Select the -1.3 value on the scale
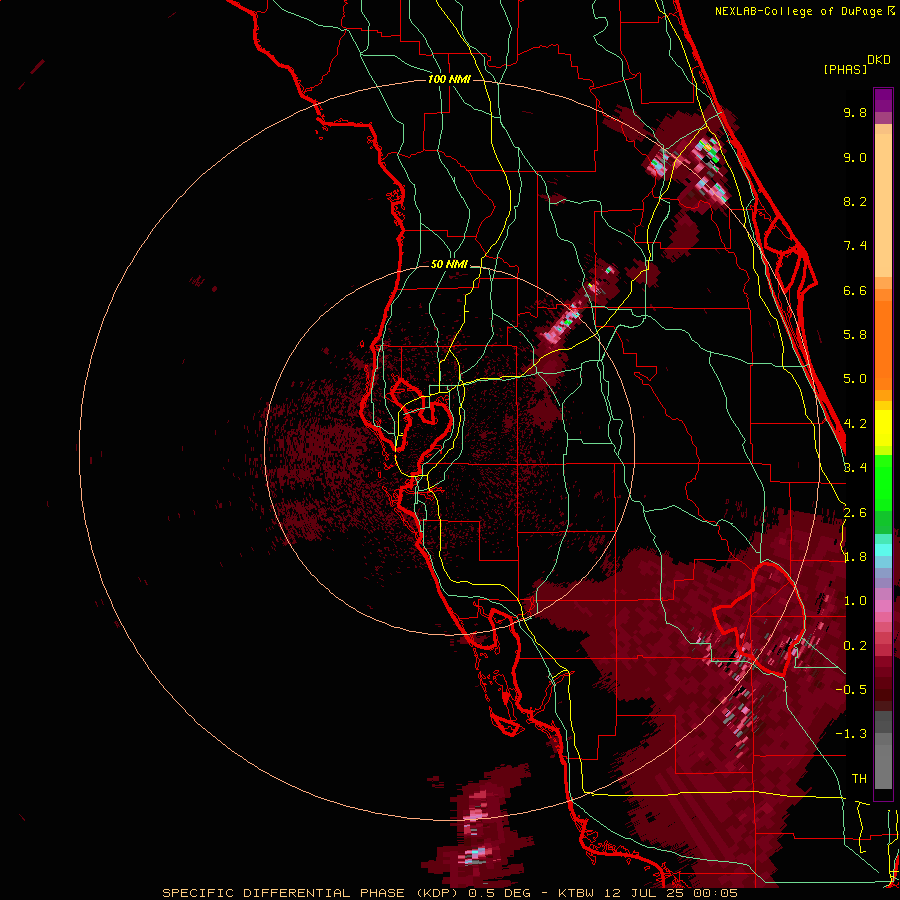Image resolution: width=900 pixels, height=900 pixels. click(851, 734)
